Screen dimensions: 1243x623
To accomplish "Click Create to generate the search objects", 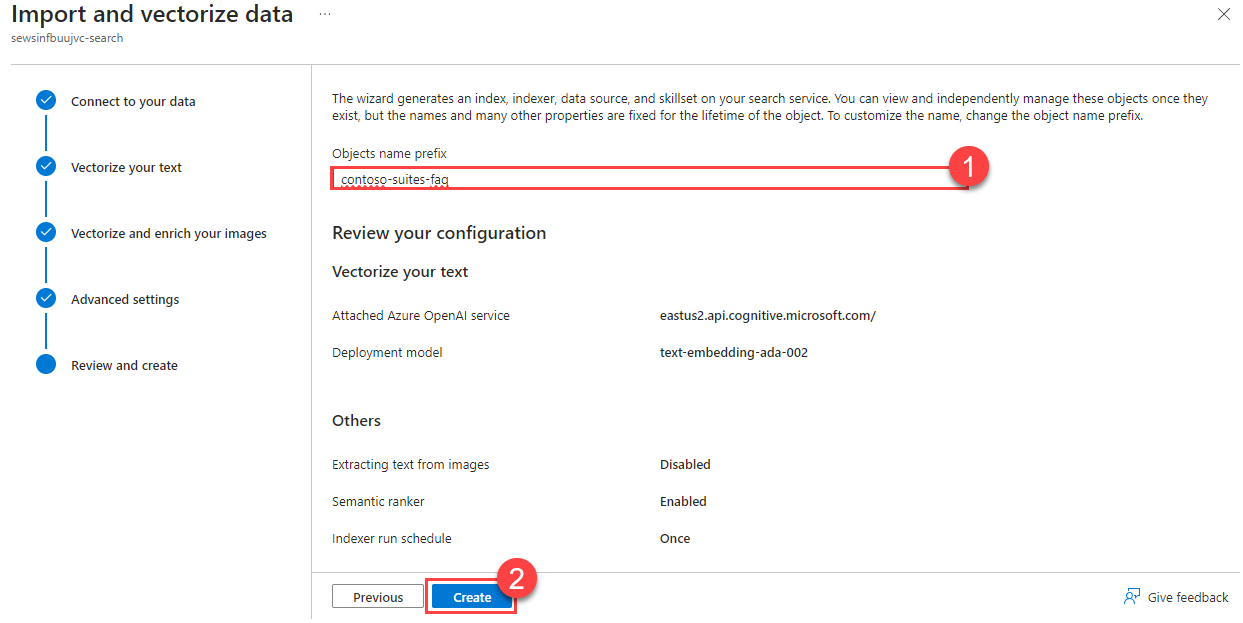I will [x=471, y=596].
